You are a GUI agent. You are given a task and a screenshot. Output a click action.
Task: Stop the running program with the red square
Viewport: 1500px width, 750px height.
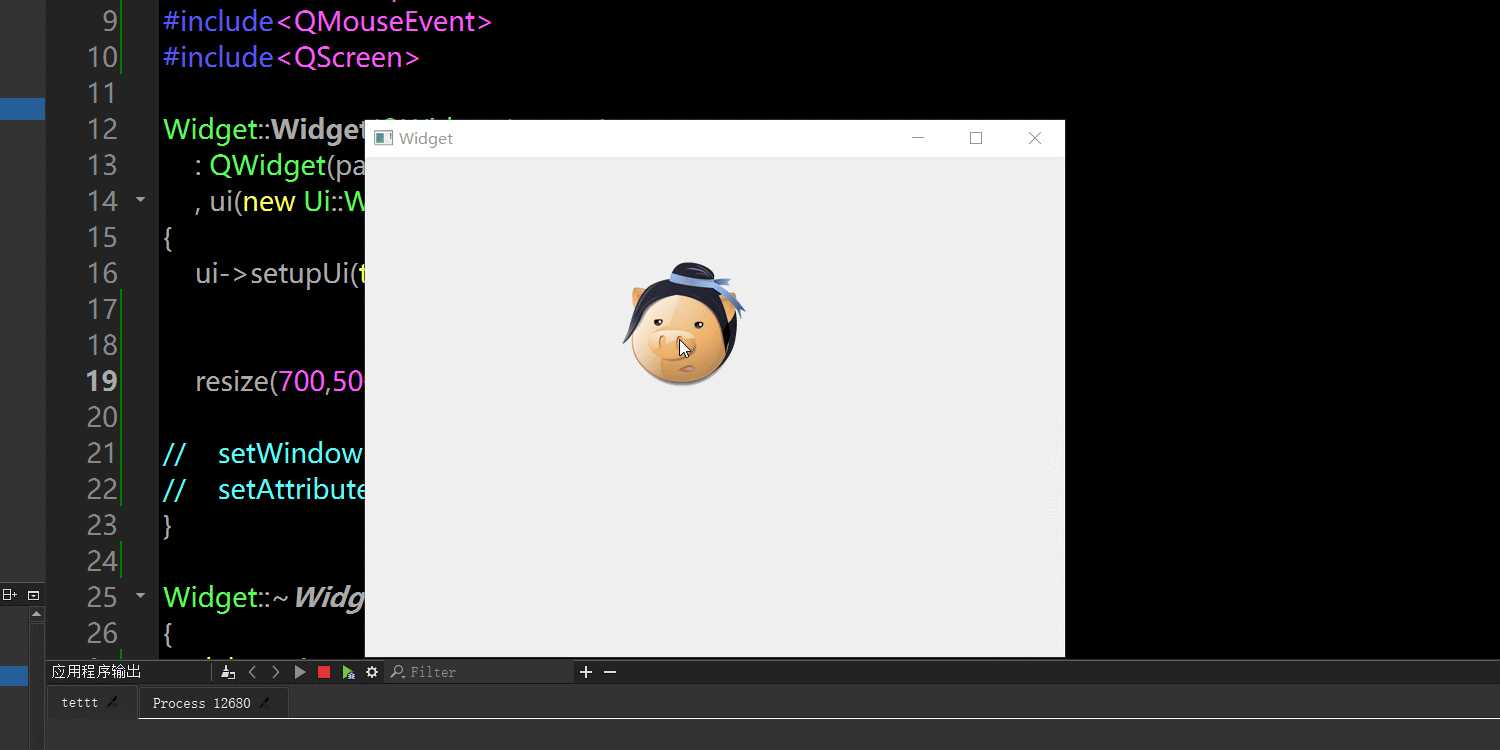pos(324,672)
